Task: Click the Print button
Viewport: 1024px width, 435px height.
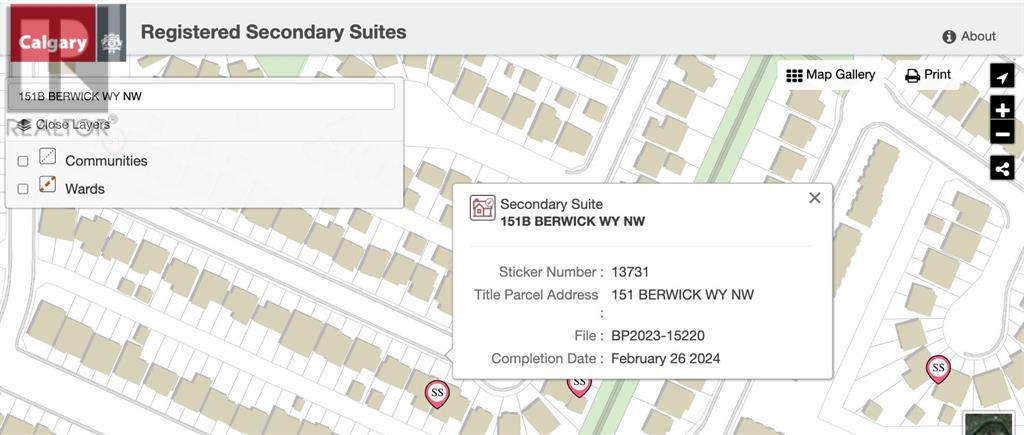Action: (928, 75)
